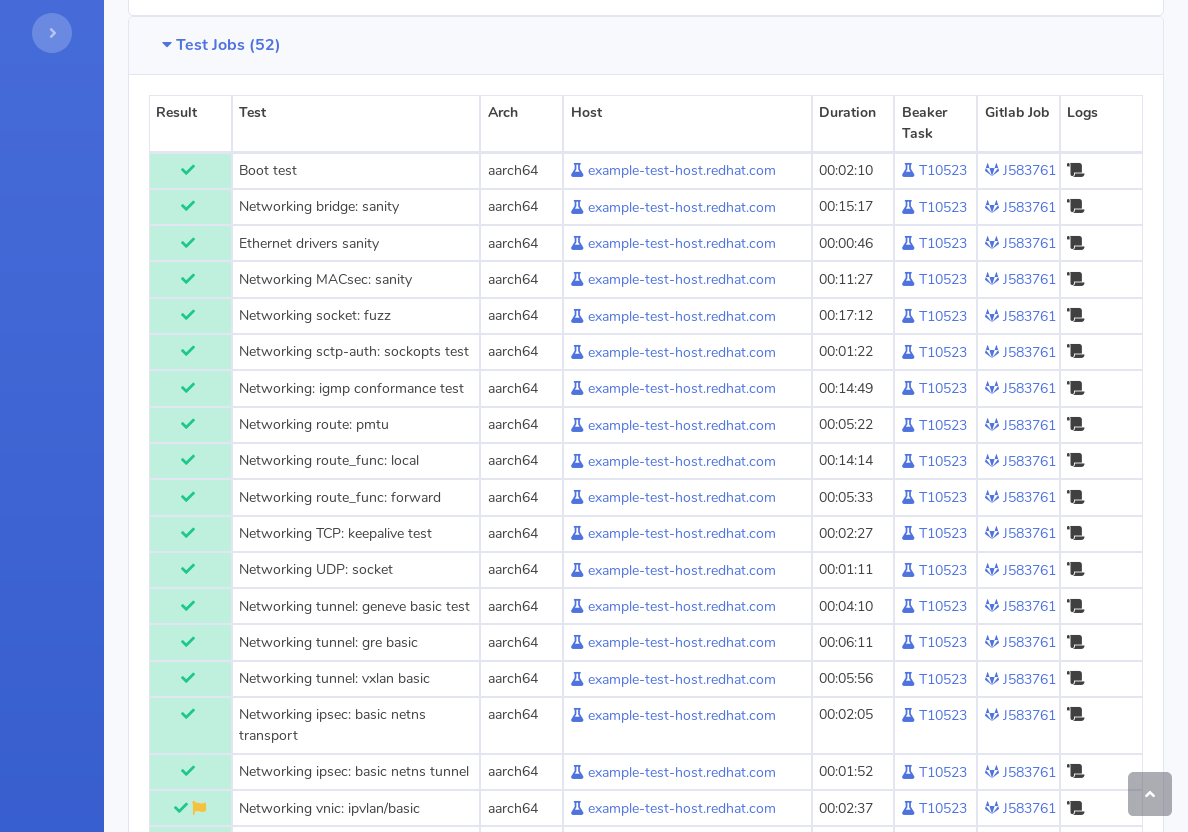This screenshot has height=832, width=1188.
Task: Open Gitlab job J583761 for socket: fuzz
Action: coord(1029,315)
